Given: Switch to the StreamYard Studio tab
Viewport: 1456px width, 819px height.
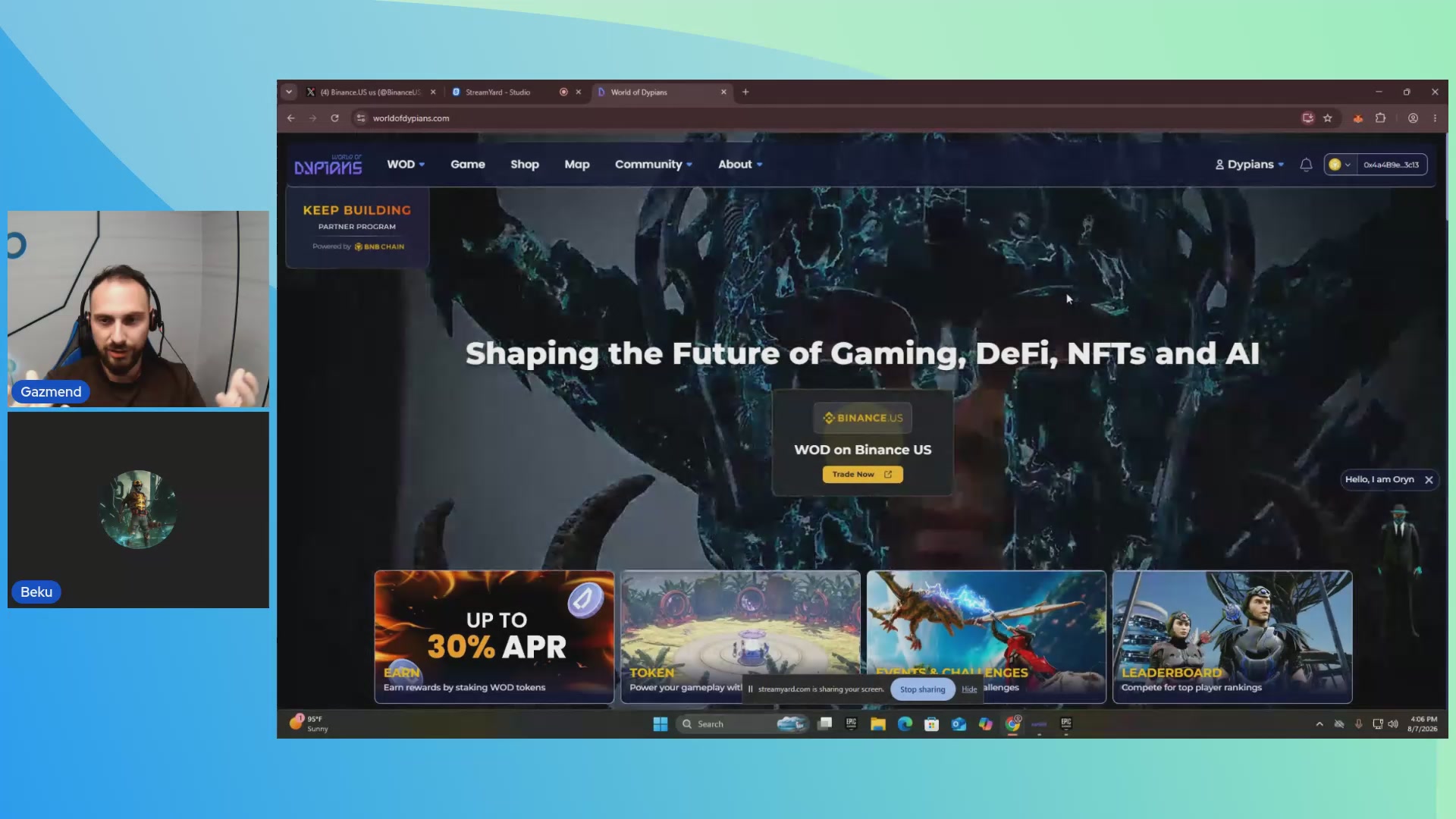Looking at the screenshot, I should (x=517, y=92).
